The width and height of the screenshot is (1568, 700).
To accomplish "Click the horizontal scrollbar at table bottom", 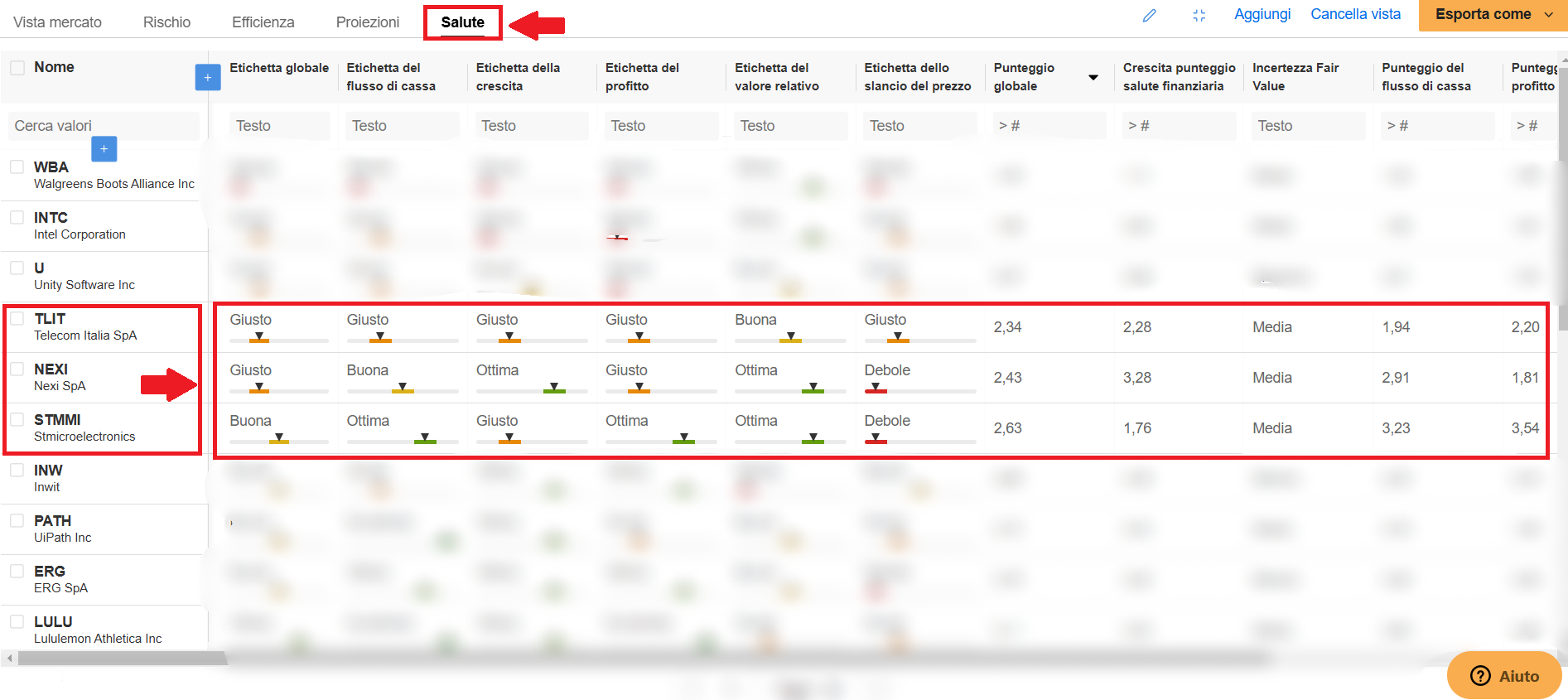I will tap(642, 659).
